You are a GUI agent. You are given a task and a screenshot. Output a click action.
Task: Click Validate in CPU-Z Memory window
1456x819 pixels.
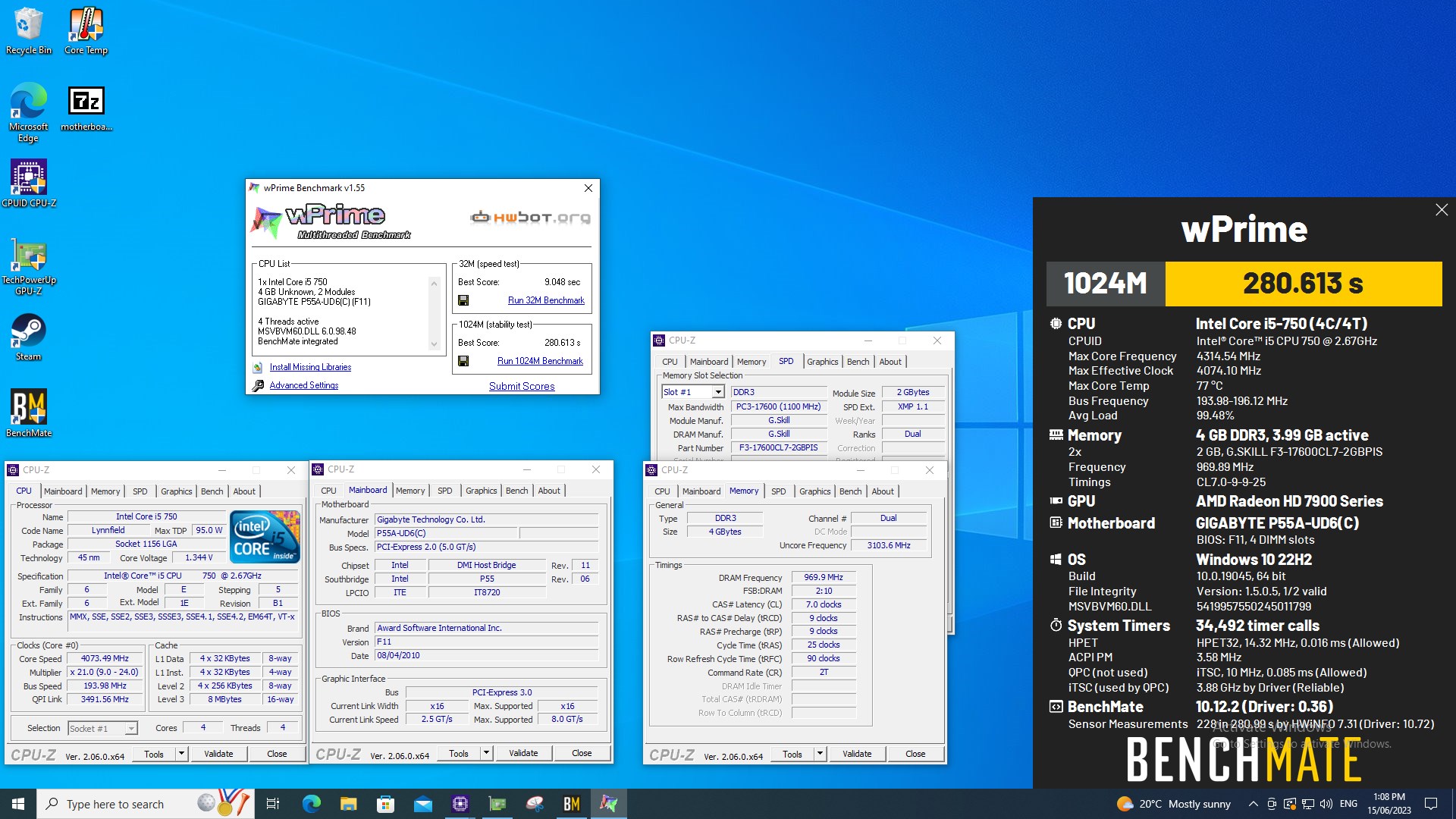[857, 754]
